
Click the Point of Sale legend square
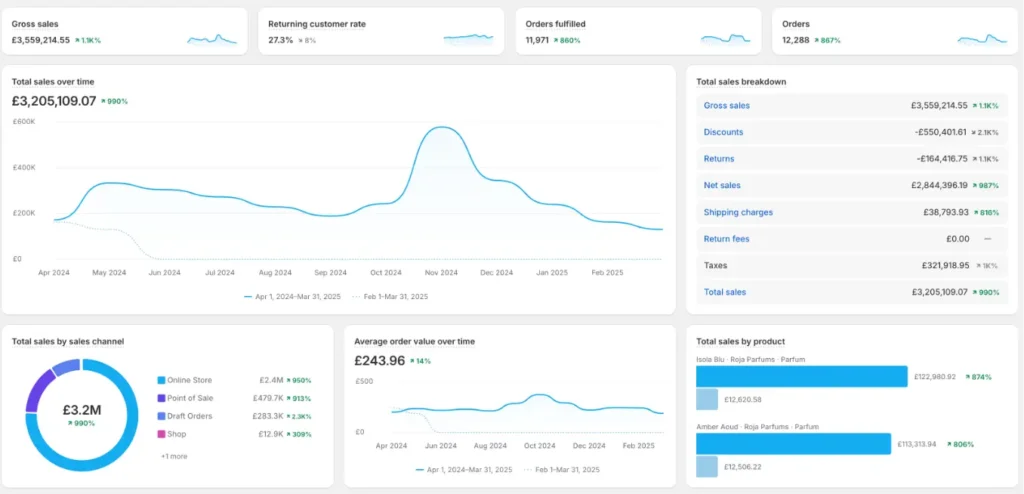(161, 398)
